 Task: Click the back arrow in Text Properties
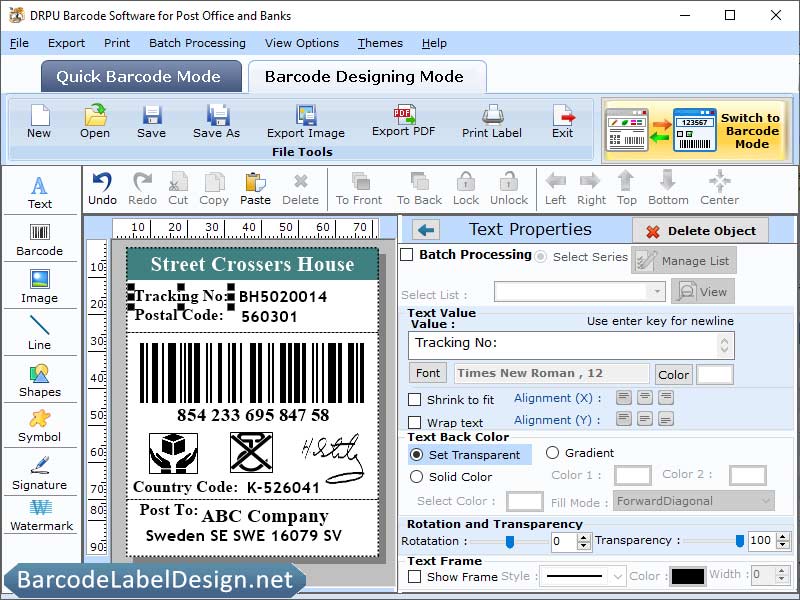coord(426,230)
